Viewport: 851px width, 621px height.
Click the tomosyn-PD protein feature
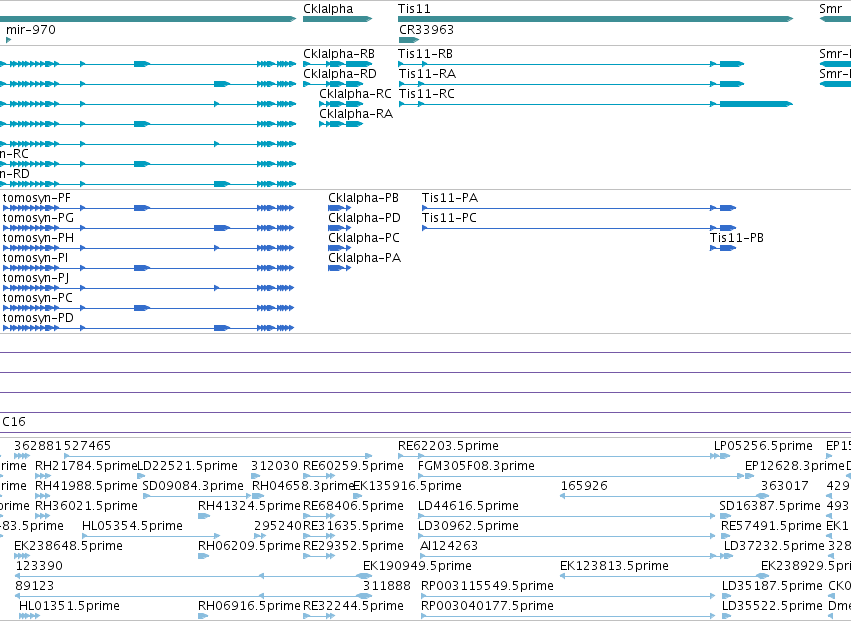coord(148,328)
